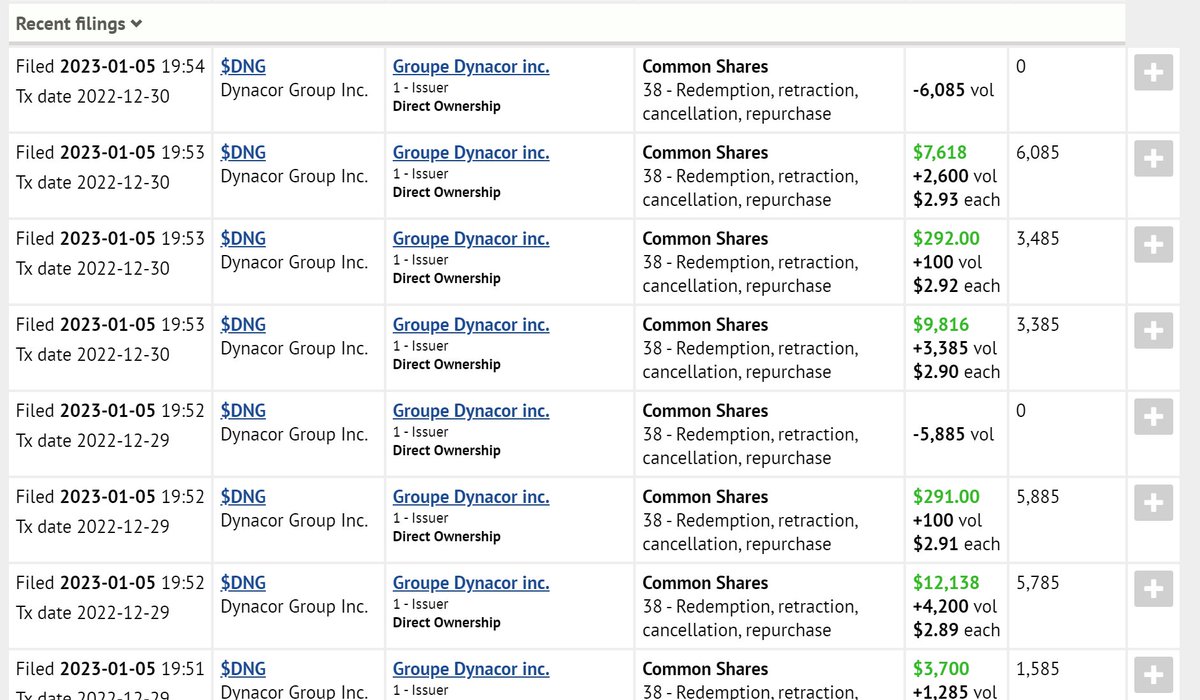Expand plus icon for $7,618 filing row

point(1153,159)
